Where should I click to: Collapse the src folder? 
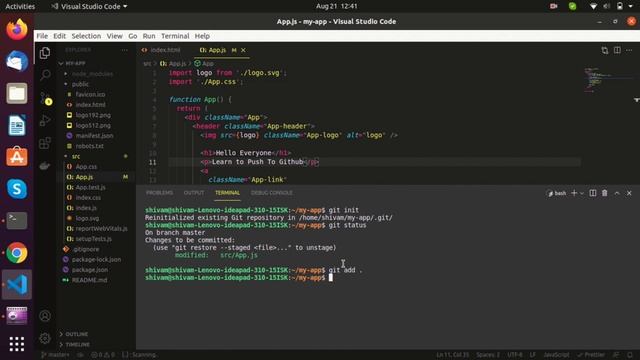click(76, 156)
